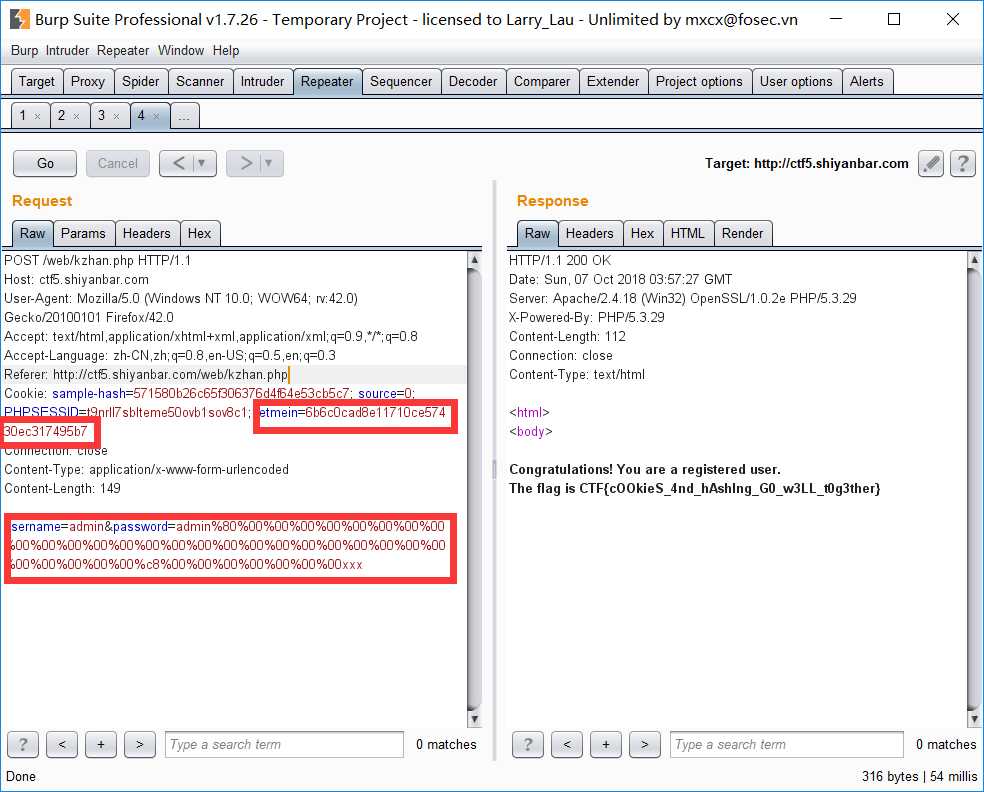Viewport: 984px width, 792px height.
Task: Click the Burp Suite logo icon
Action: 19,19
